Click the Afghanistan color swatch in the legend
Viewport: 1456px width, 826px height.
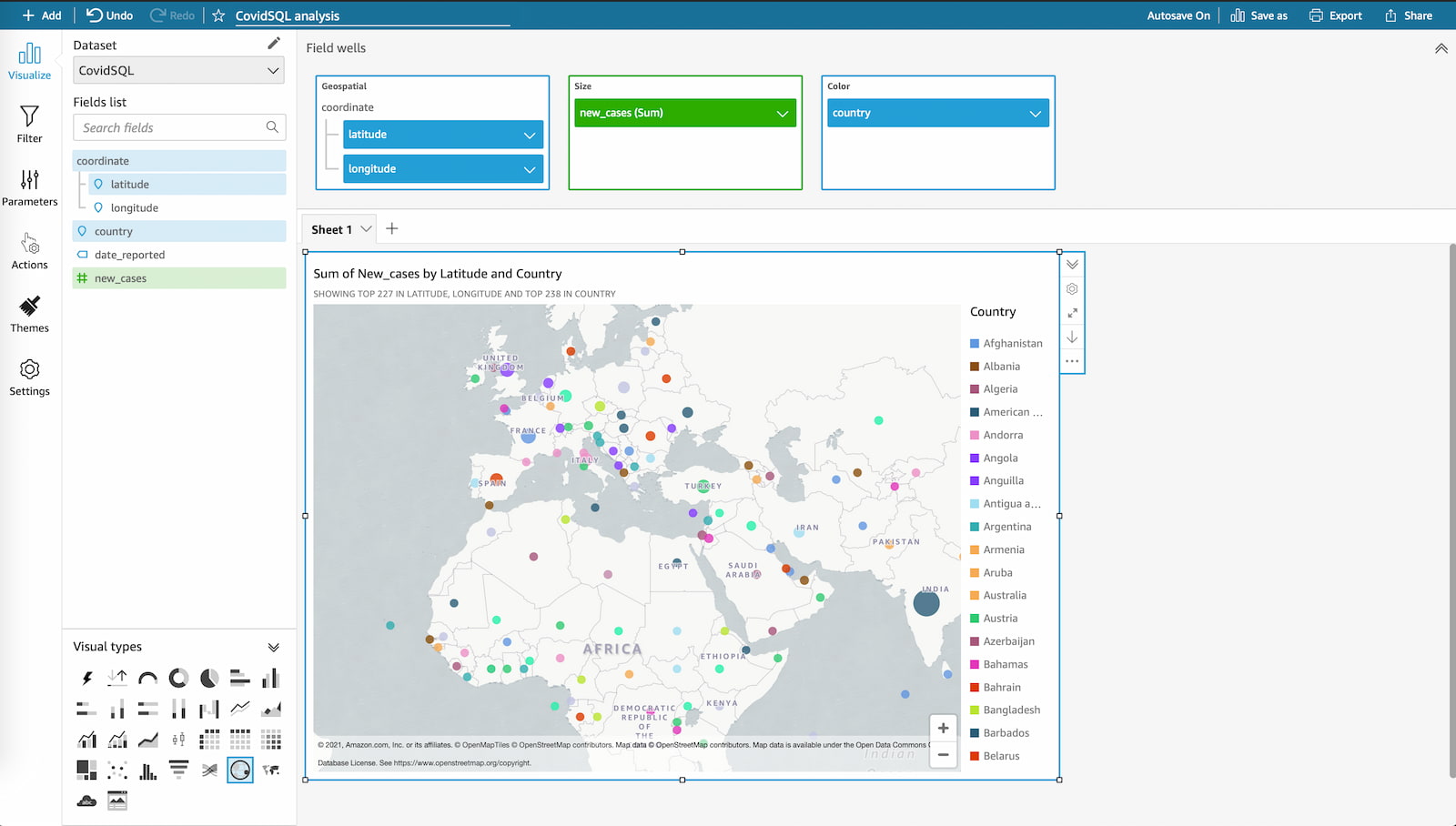pyautogui.click(x=974, y=343)
